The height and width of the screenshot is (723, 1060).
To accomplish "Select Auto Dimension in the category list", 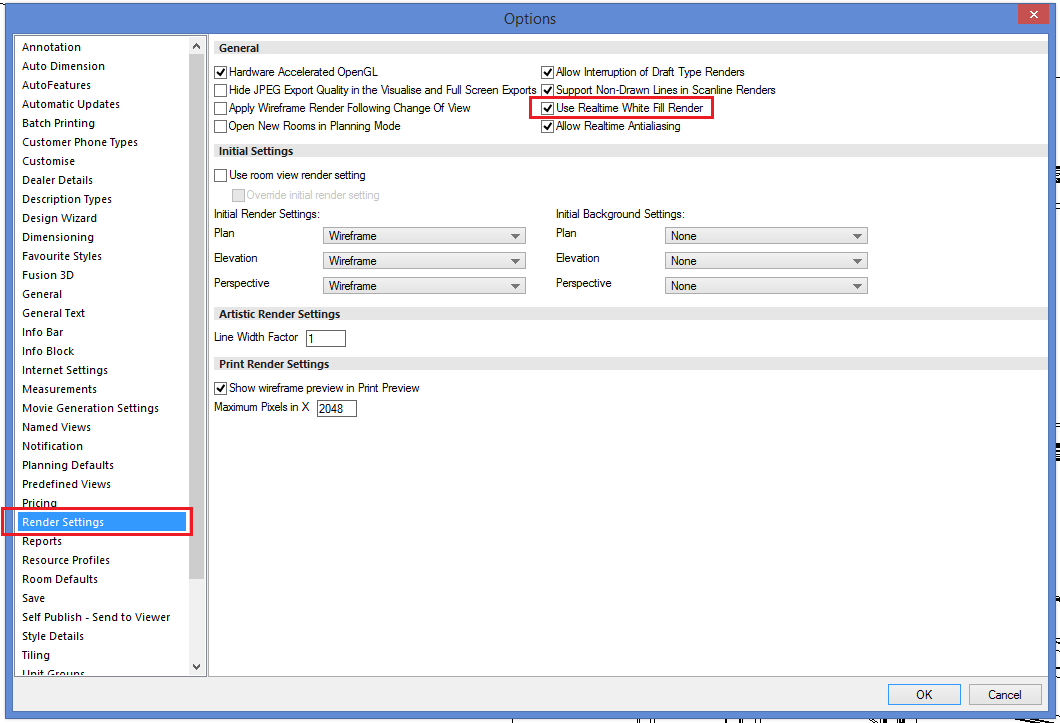I will click(63, 66).
